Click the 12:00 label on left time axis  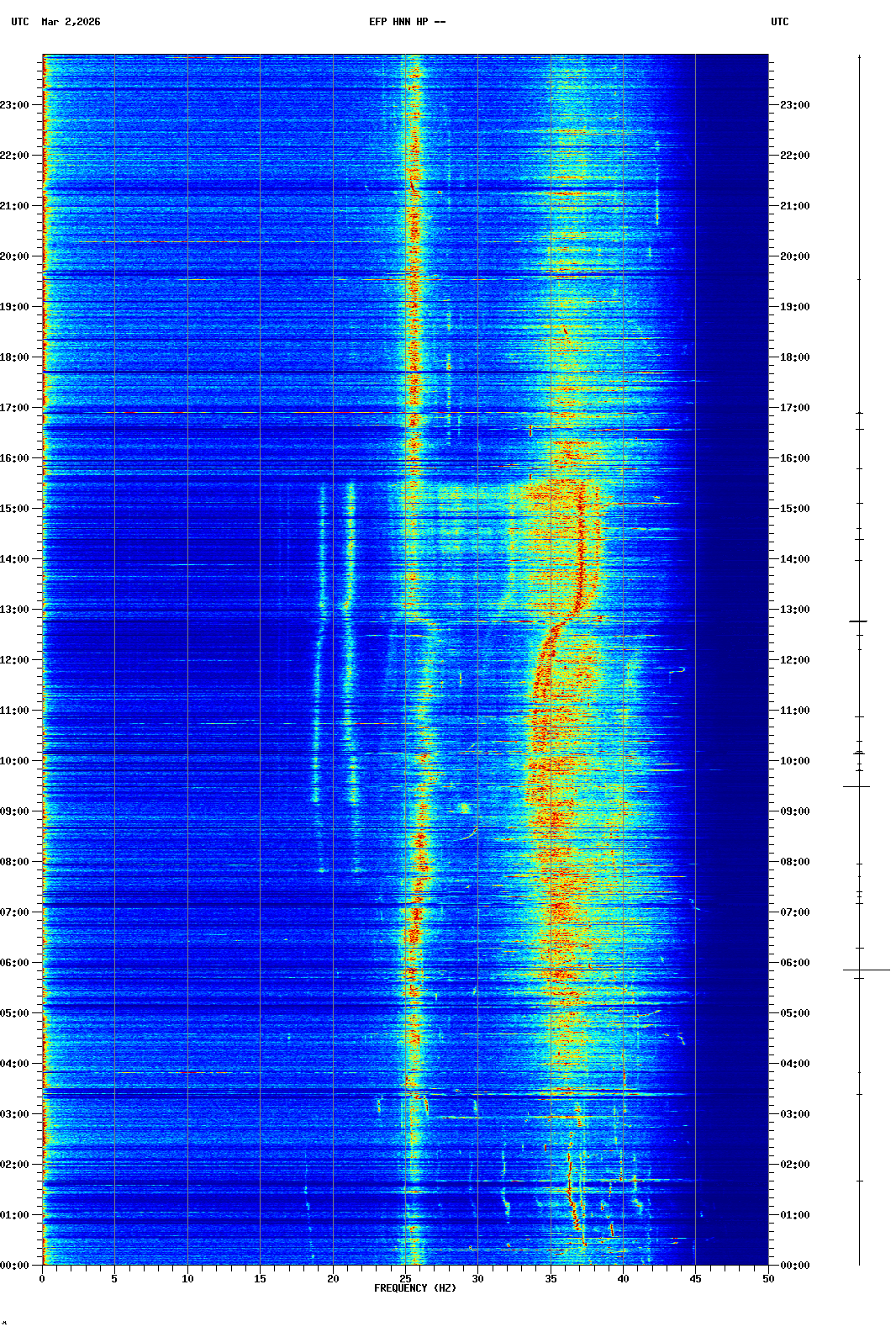click(x=14, y=660)
